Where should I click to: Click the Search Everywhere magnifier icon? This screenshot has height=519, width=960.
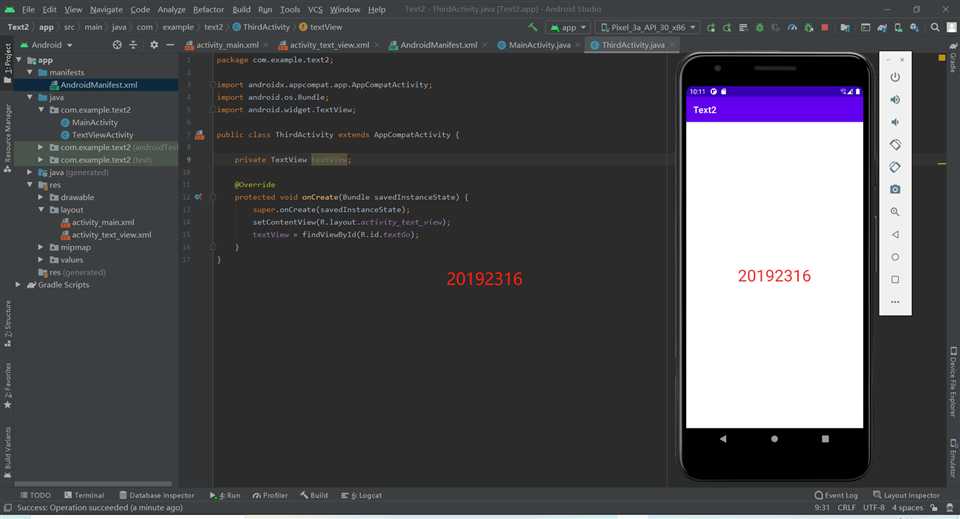pyautogui.click(x=935, y=28)
